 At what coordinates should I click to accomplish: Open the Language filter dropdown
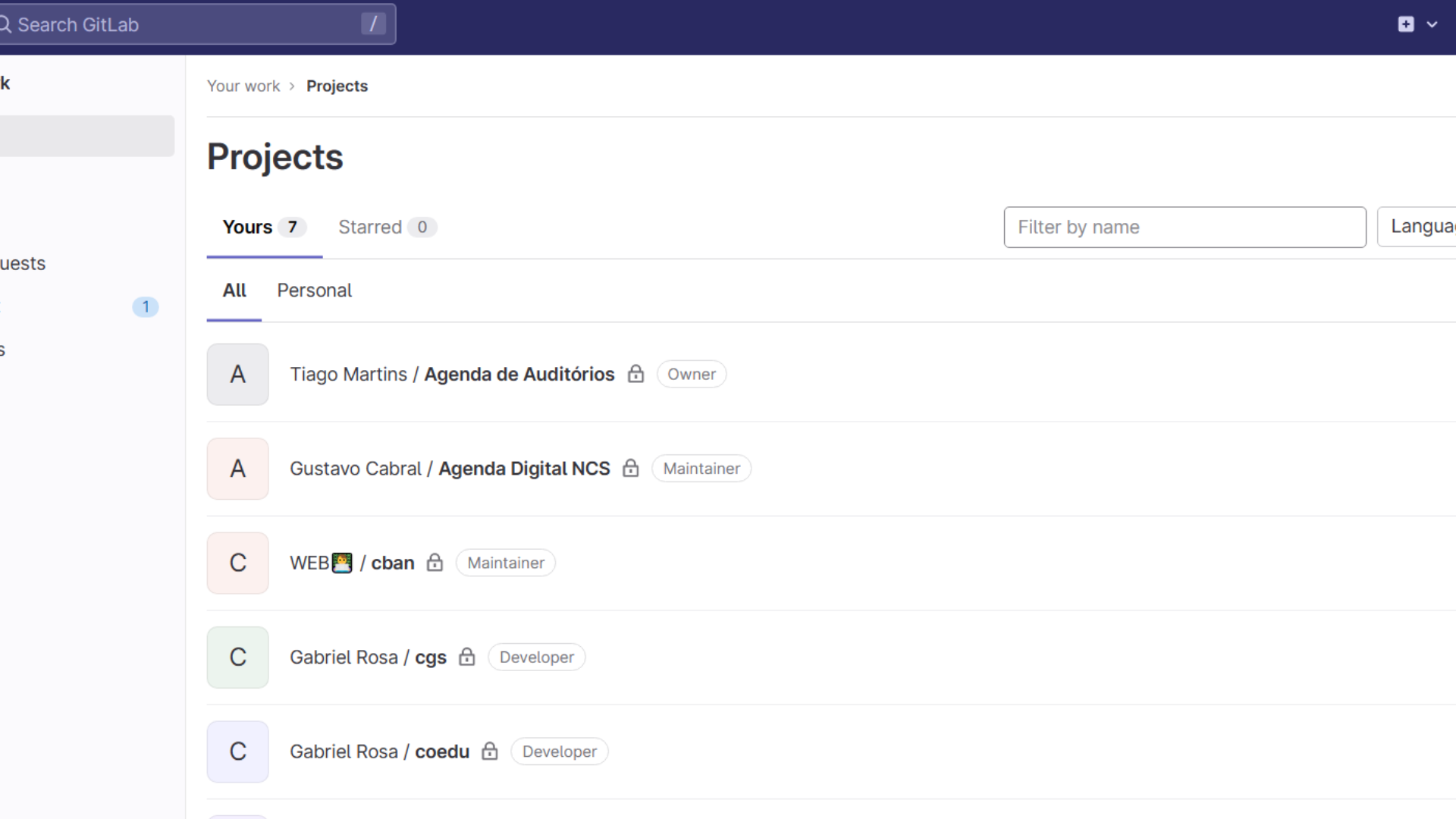1420,227
